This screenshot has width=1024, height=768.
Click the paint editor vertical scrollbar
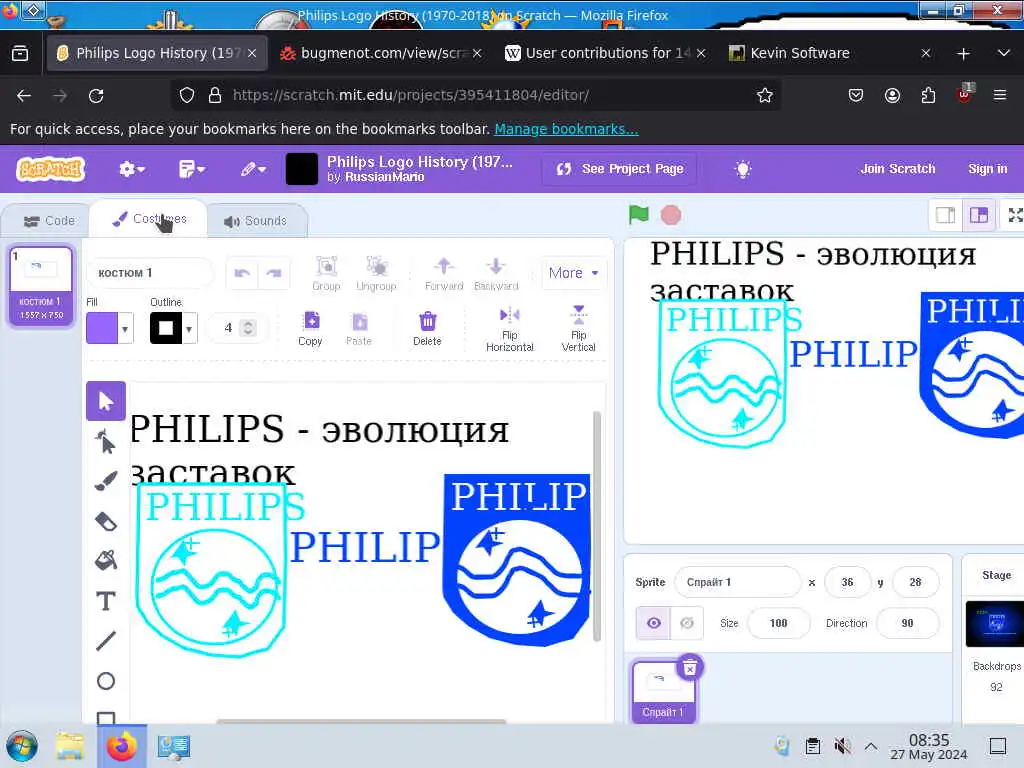click(x=596, y=526)
